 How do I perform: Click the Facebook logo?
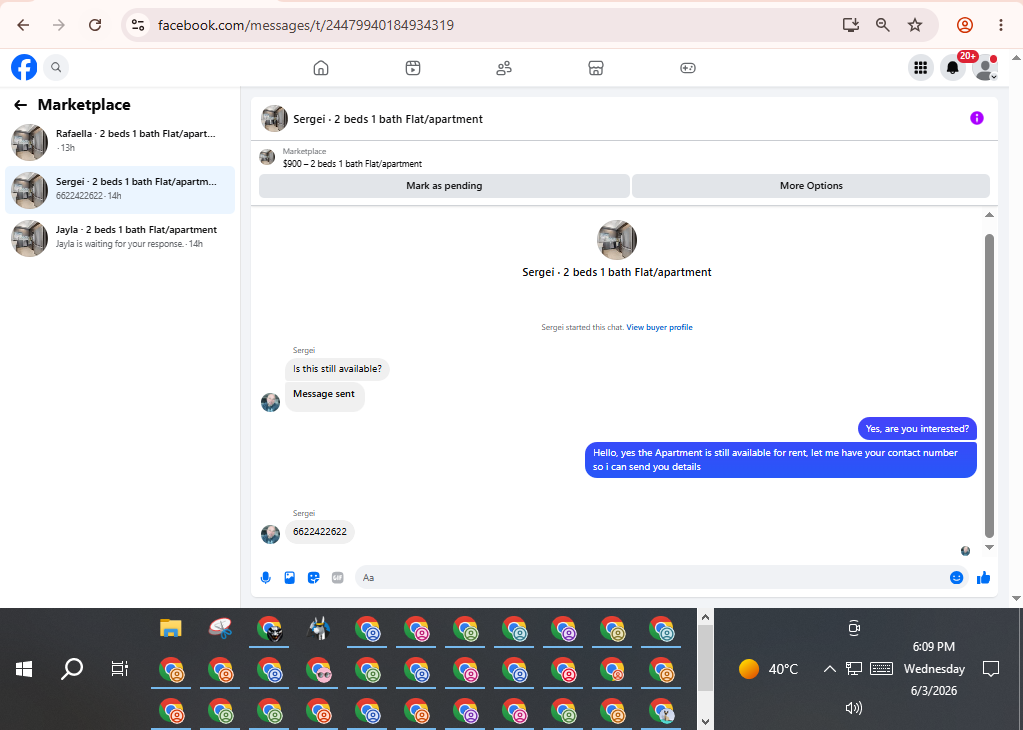(24, 67)
